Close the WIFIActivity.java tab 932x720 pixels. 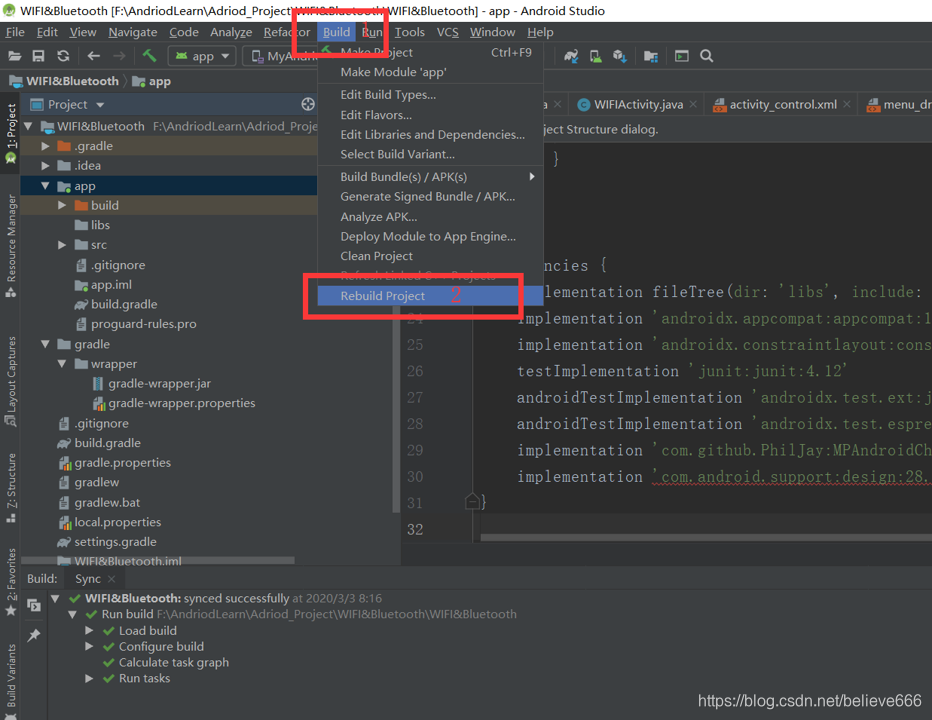point(693,105)
